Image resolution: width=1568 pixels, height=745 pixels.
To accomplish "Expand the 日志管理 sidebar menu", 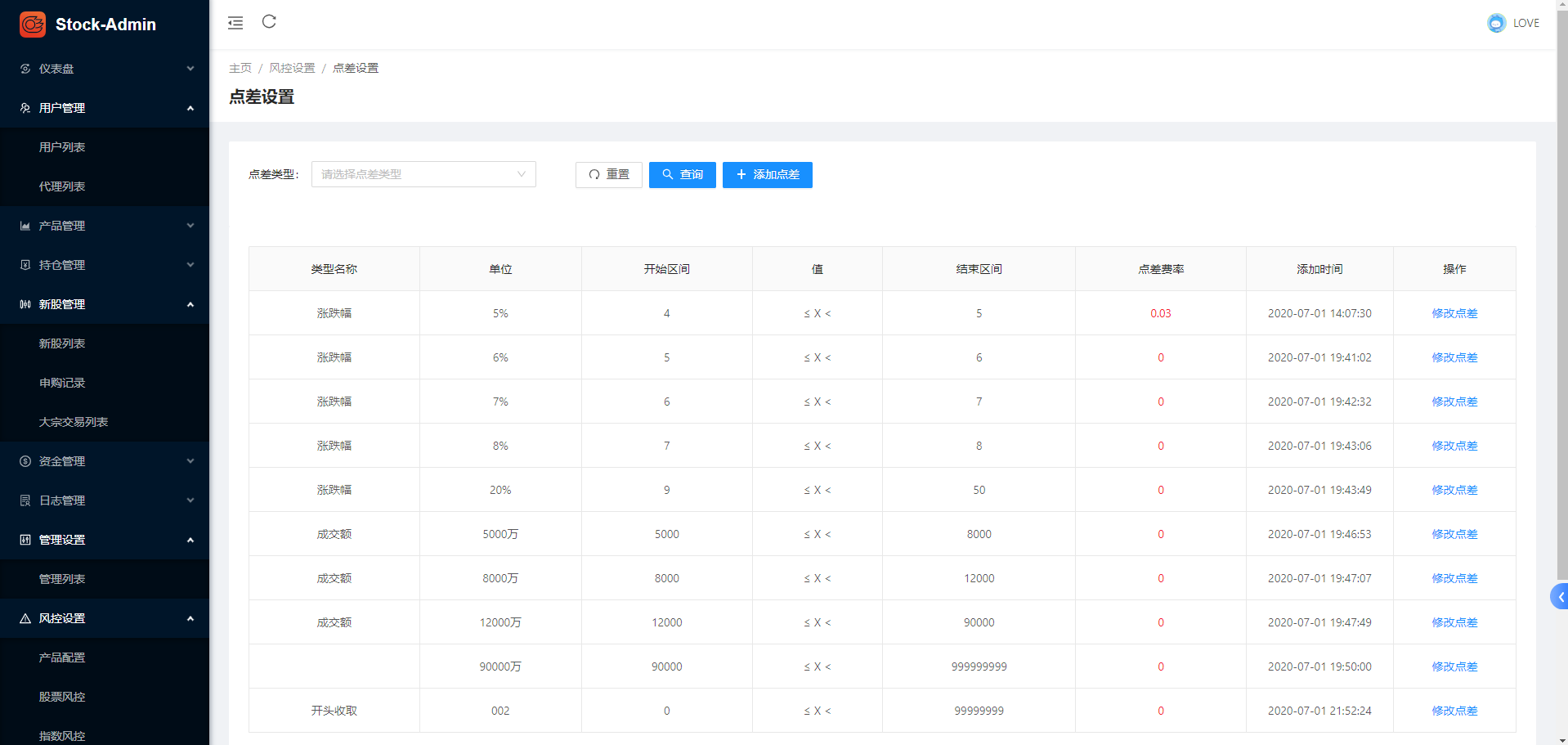I will click(105, 500).
